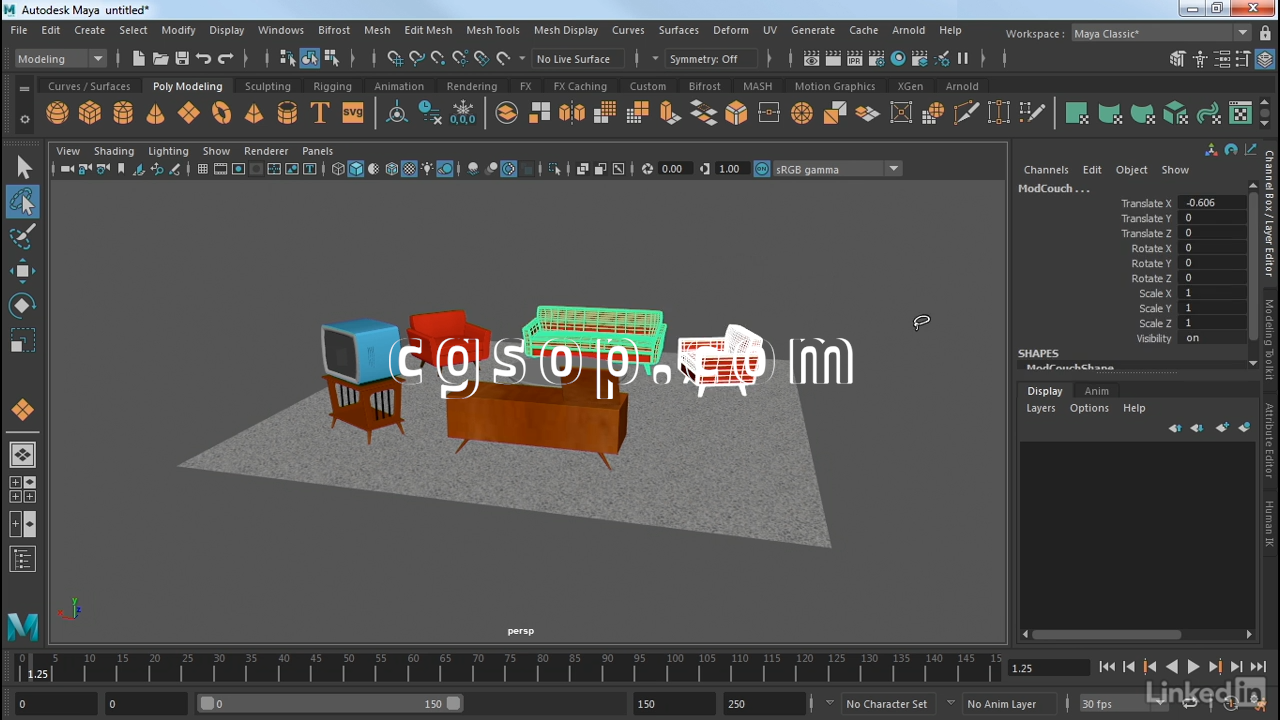Activate the Scale tool in the toolbox

click(x=23, y=340)
